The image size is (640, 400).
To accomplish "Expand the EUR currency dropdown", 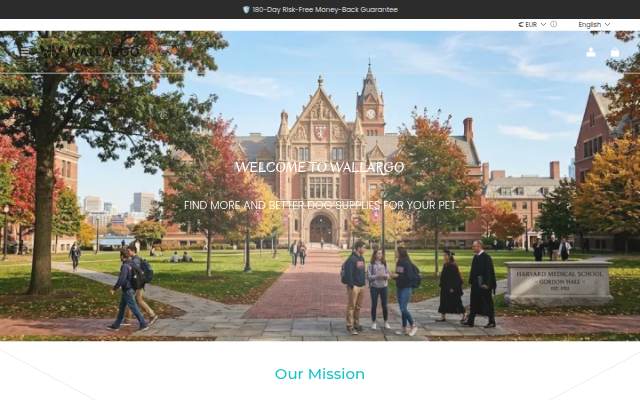I will (x=532, y=24).
